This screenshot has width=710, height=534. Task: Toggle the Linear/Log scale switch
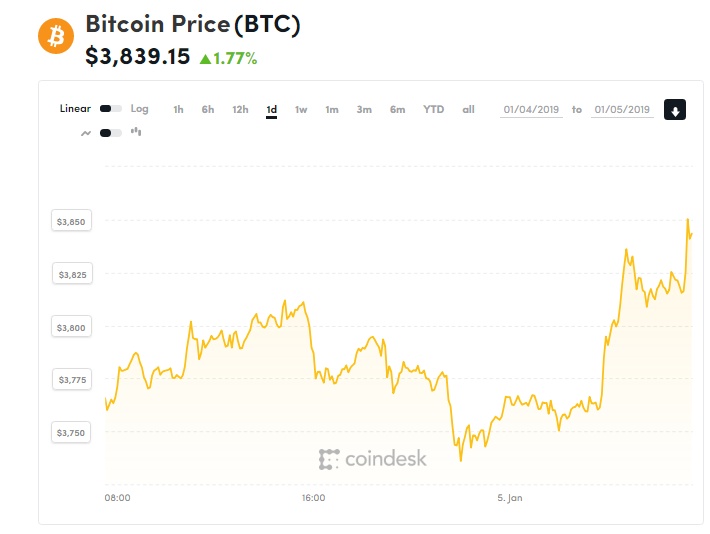pos(111,109)
